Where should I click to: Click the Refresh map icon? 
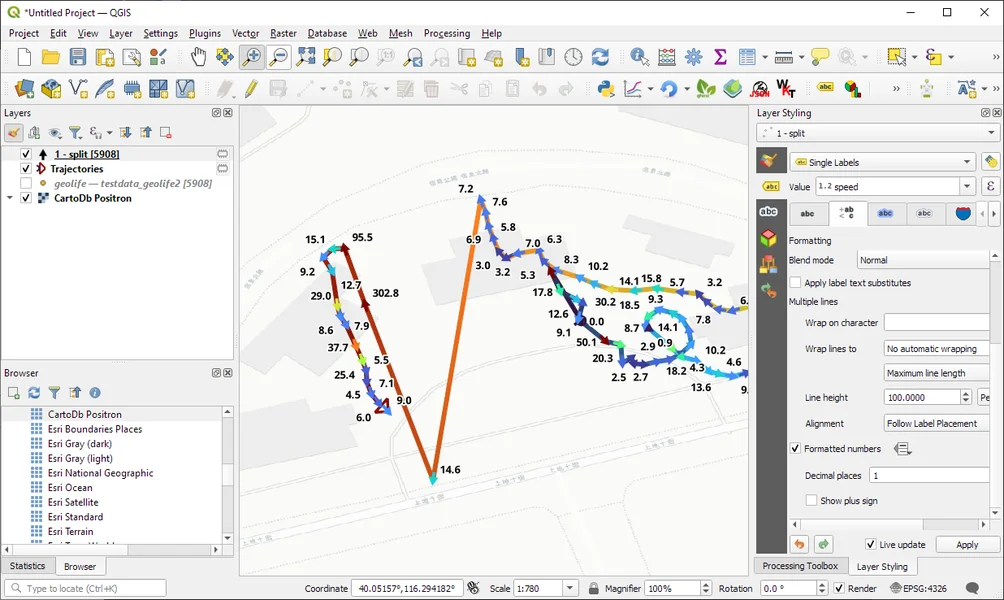pos(600,57)
